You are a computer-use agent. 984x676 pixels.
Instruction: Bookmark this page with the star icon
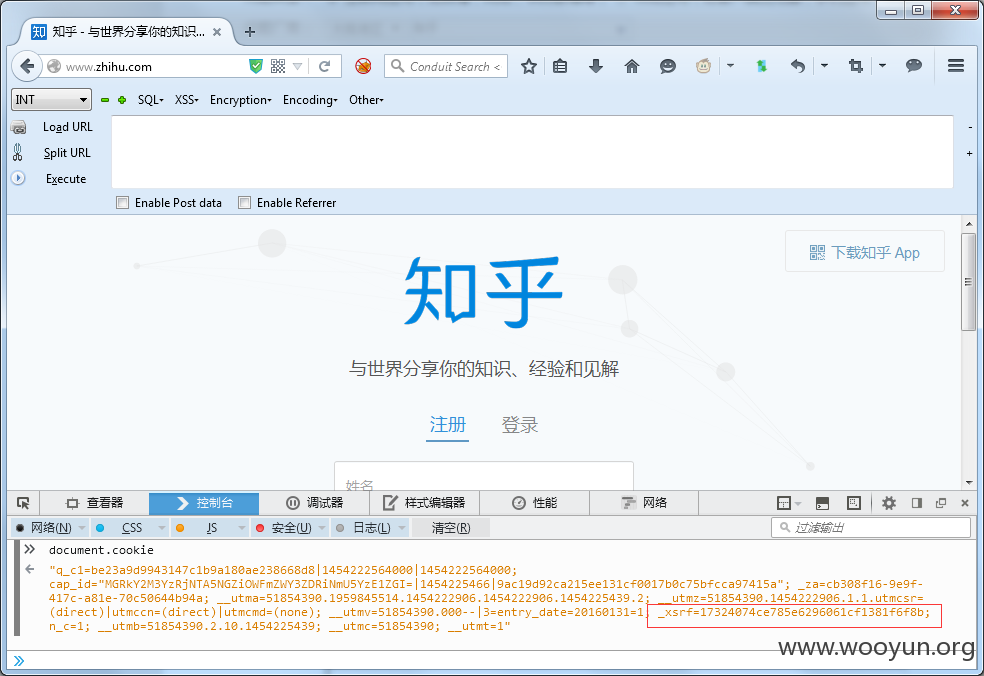(x=529, y=66)
